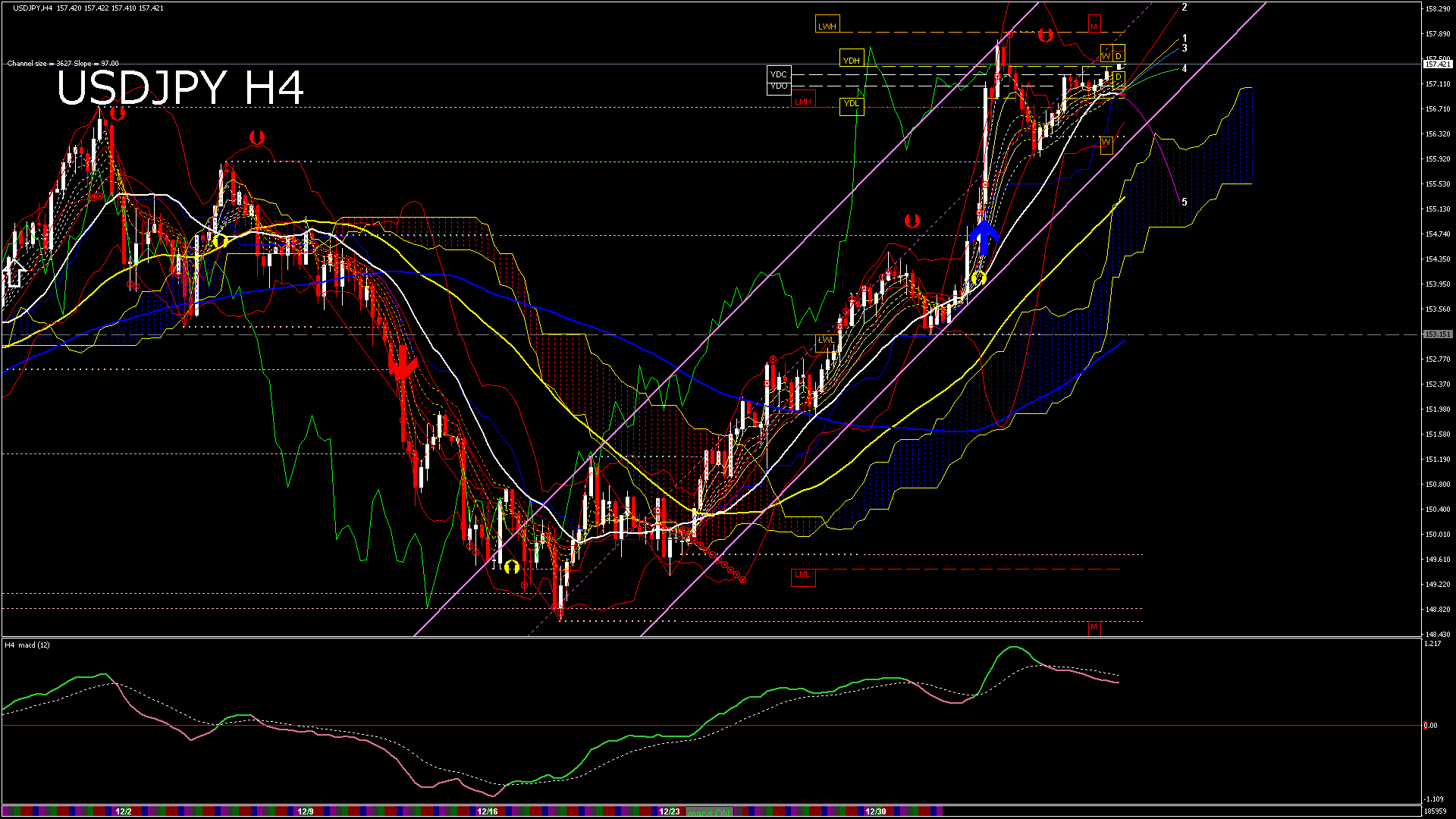Click the leftmost red horseshoe marker at first peak
This screenshot has width=1456, height=819.
coord(117,114)
